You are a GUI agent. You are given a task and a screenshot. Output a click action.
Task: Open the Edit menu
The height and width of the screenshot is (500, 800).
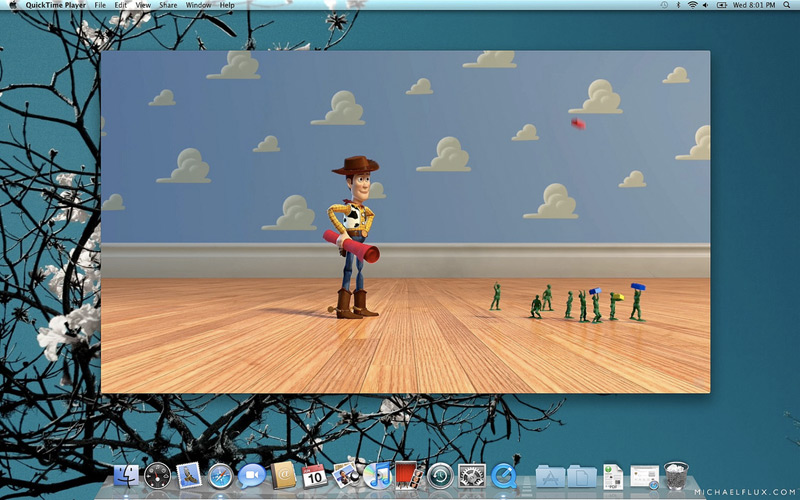click(120, 5)
